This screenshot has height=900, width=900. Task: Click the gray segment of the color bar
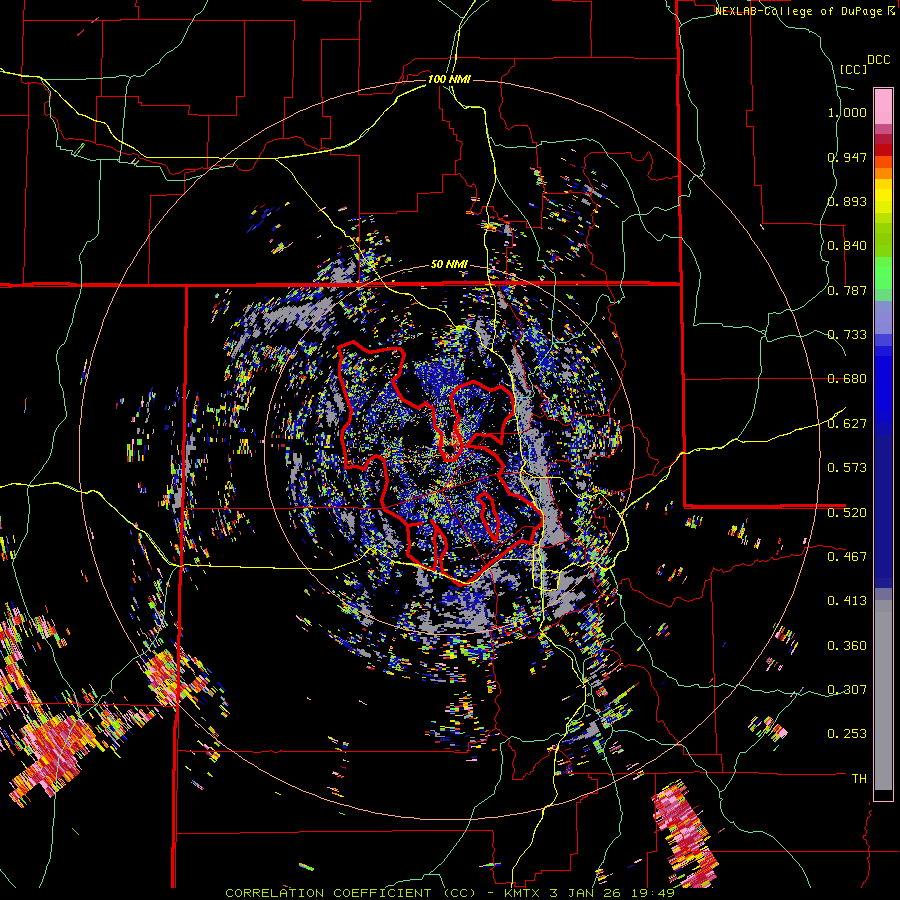[883, 695]
